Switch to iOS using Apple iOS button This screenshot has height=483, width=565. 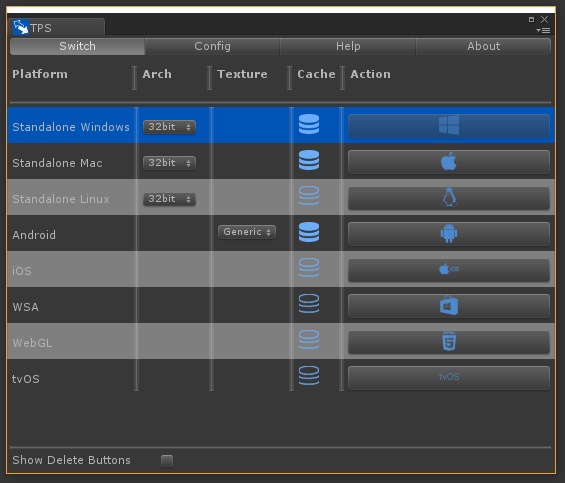(449, 270)
